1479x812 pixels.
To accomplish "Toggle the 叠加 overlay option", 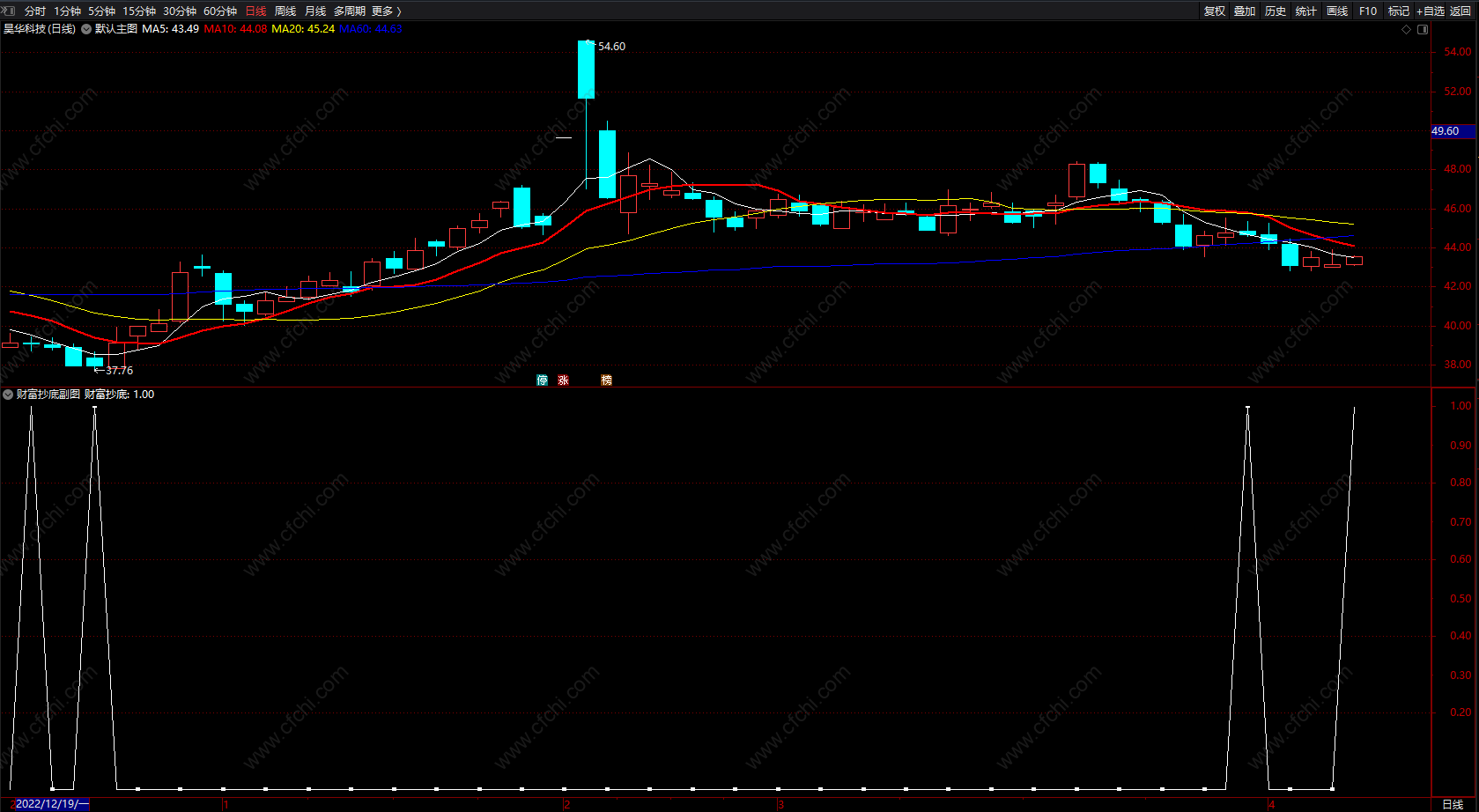I will 1245,11.
